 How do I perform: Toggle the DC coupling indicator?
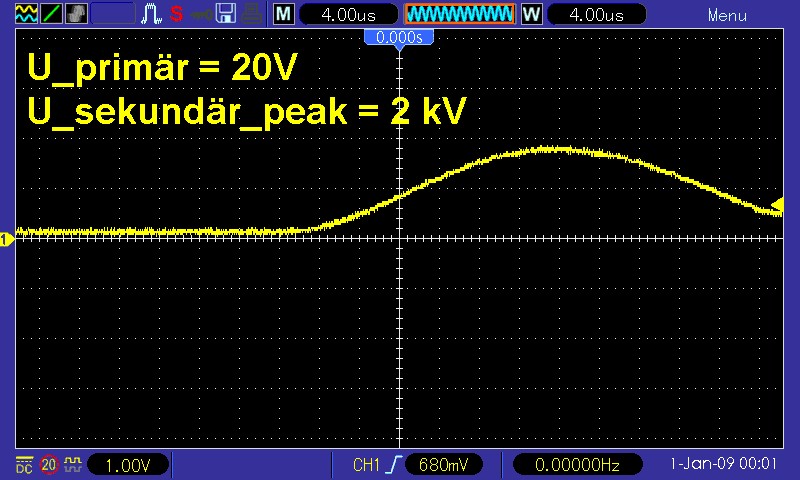[x=24, y=465]
